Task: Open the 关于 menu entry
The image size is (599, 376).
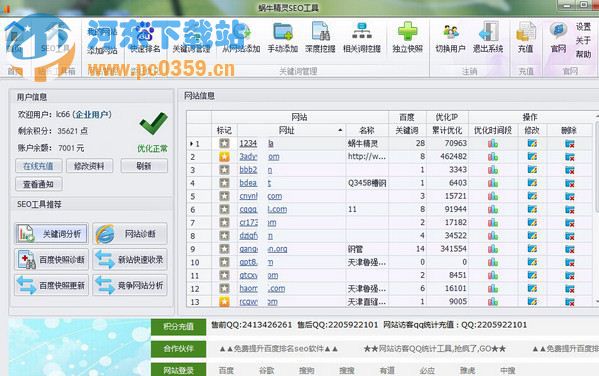Action: (583, 41)
